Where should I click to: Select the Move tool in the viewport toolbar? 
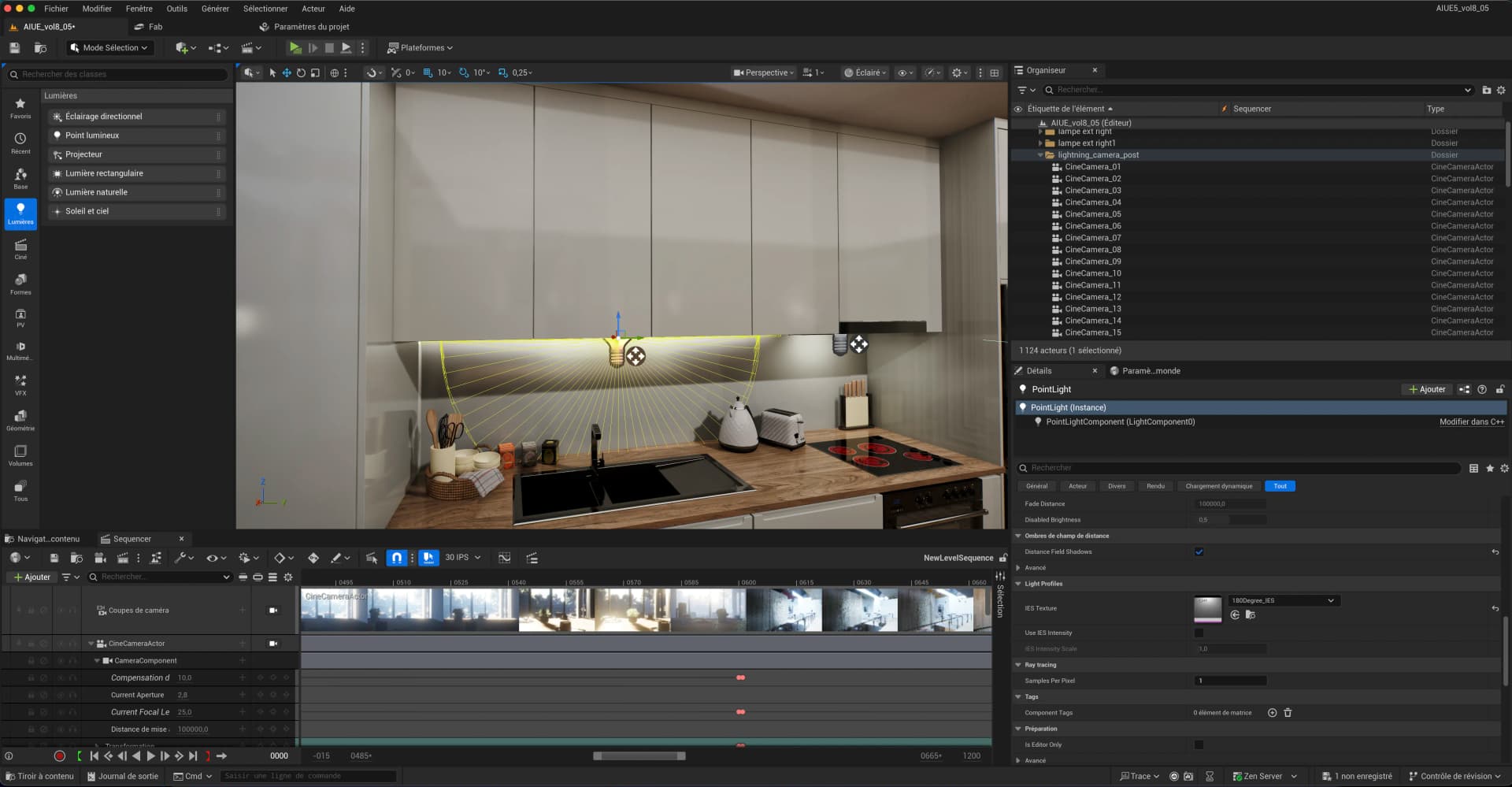285,72
